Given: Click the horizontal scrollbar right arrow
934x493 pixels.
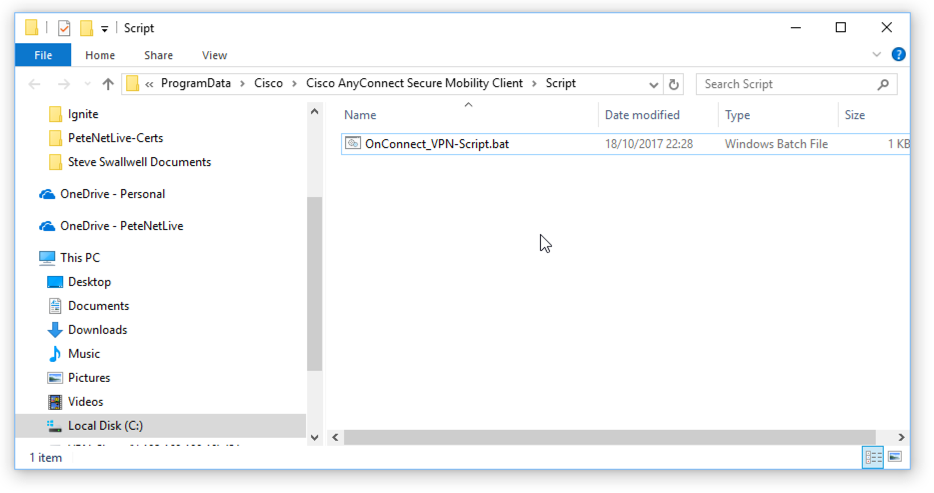Looking at the screenshot, I should tap(901, 438).
